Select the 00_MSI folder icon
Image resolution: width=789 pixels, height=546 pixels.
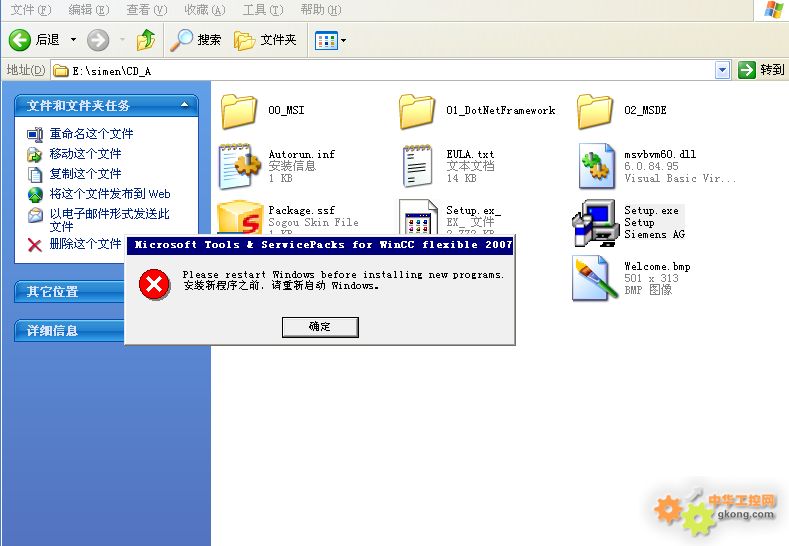click(239, 111)
